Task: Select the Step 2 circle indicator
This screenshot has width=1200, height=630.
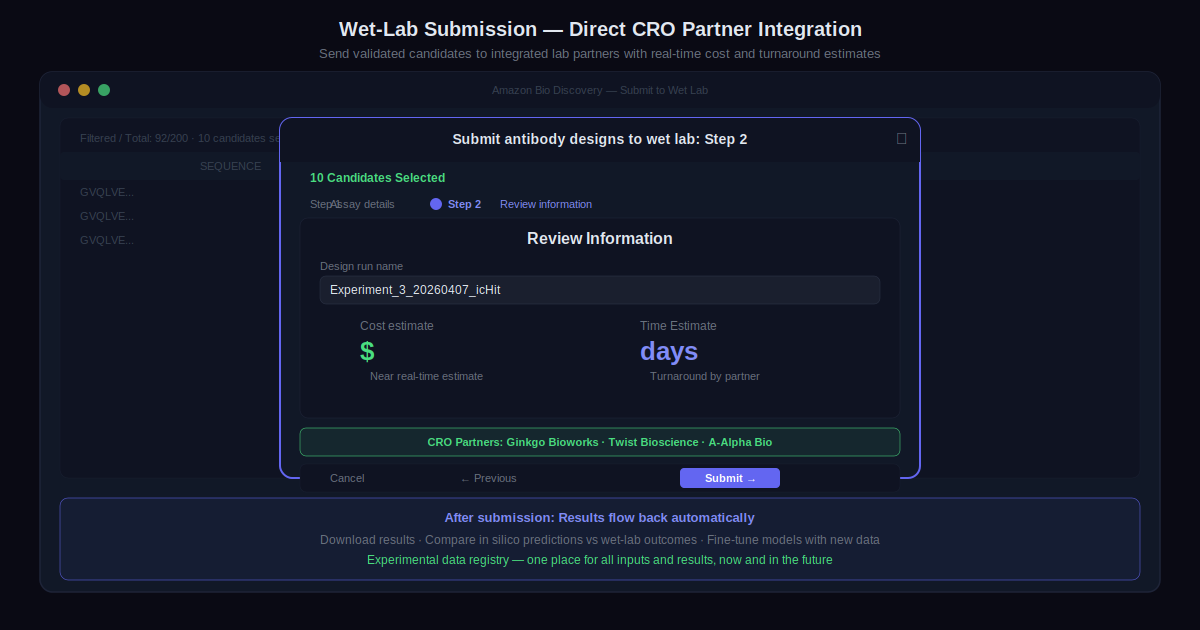Action: click(x=436, y=204)
